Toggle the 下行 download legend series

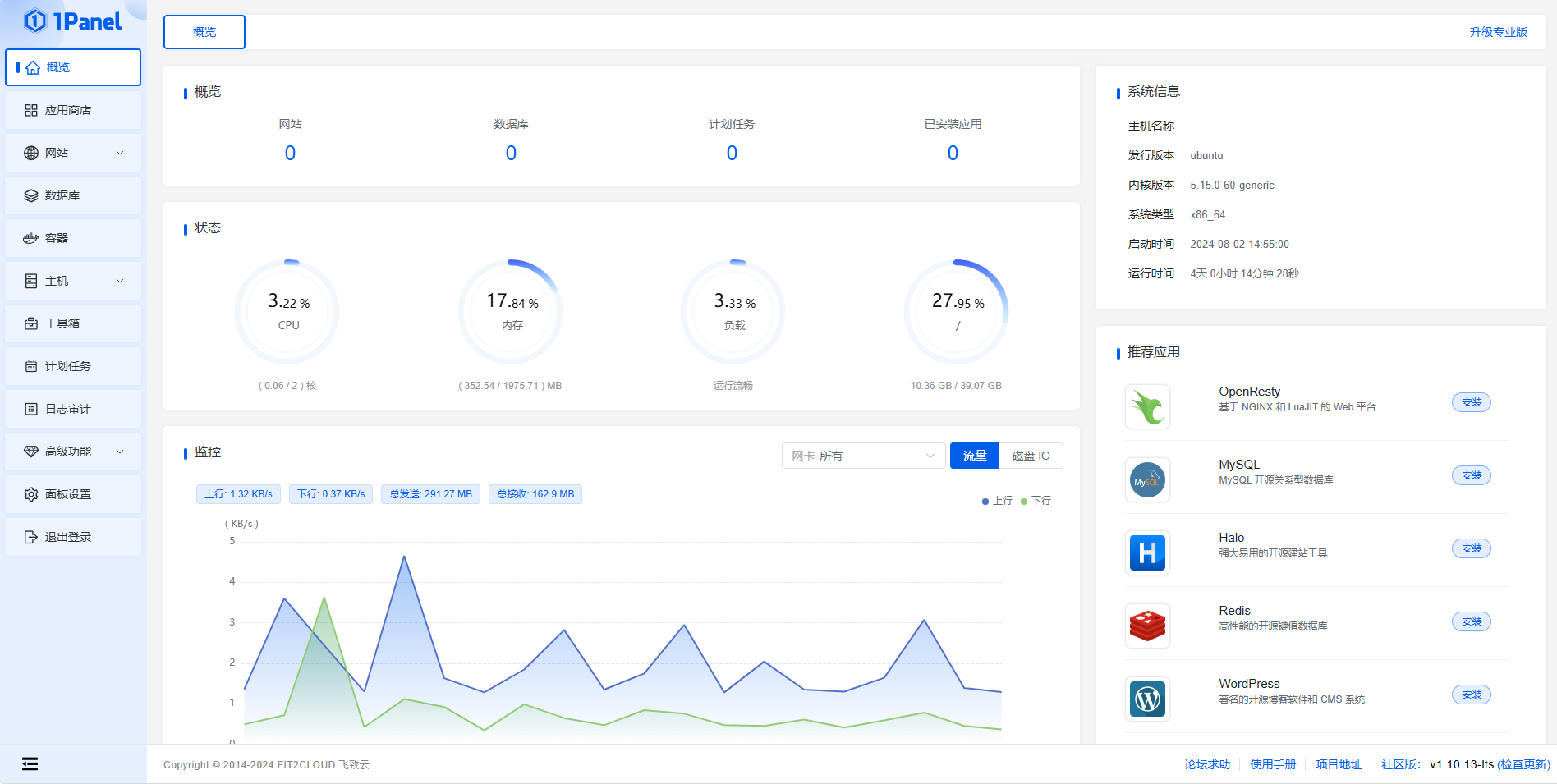1036,501
